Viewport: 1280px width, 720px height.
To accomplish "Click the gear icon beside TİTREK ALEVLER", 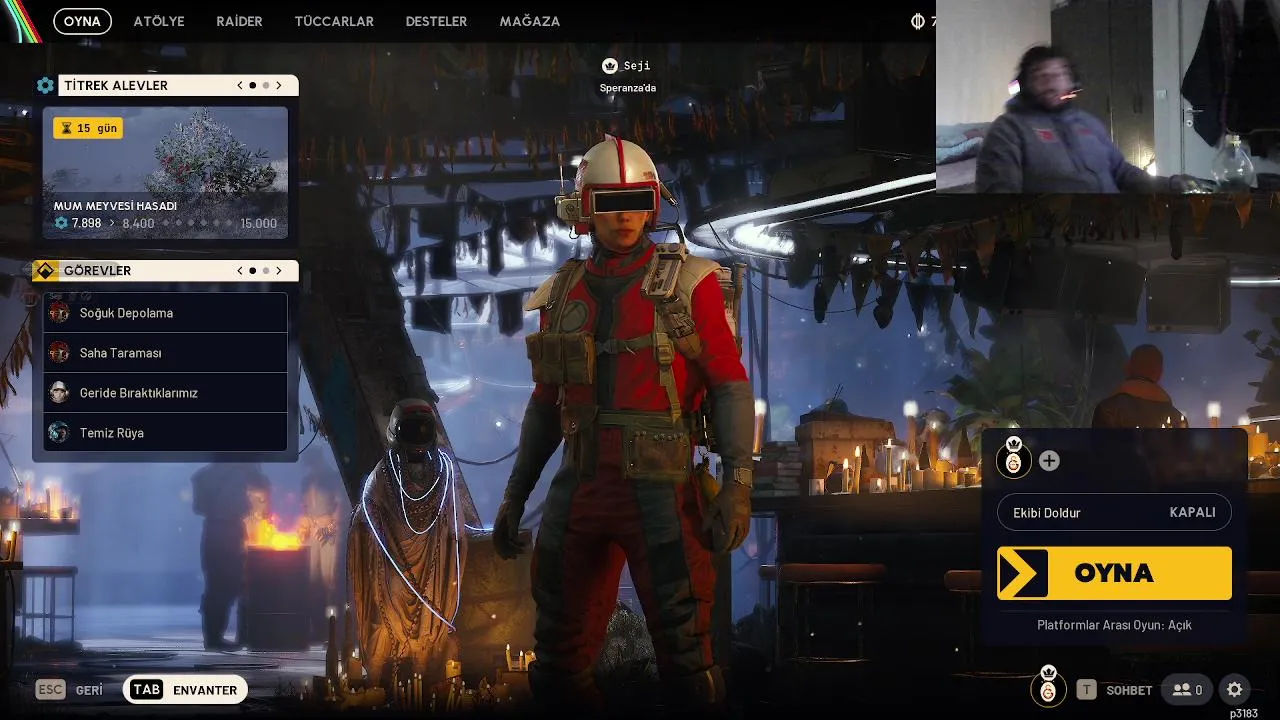I will (x=45, y=86).
